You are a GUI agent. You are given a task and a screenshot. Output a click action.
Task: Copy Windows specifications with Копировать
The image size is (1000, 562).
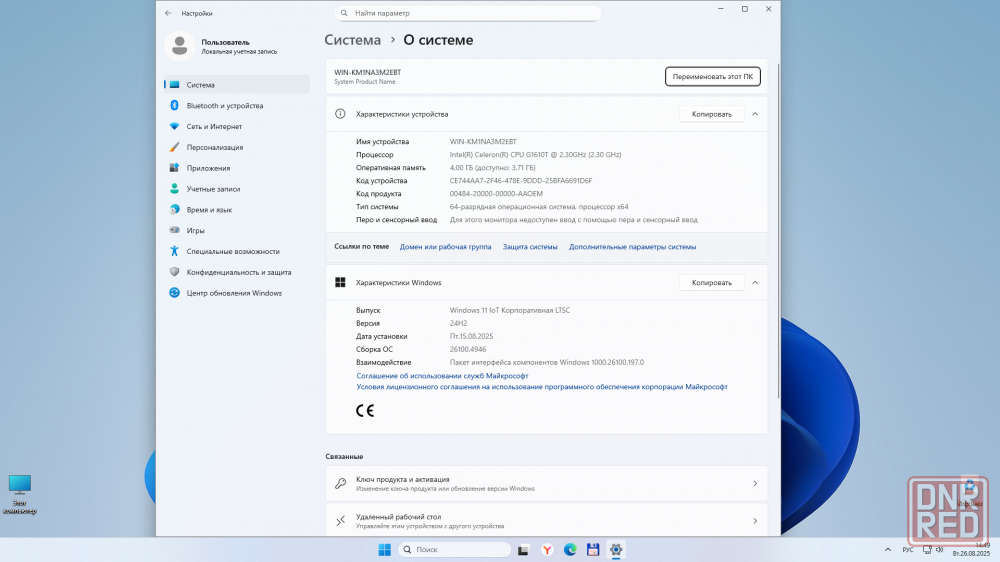[712, 283]
